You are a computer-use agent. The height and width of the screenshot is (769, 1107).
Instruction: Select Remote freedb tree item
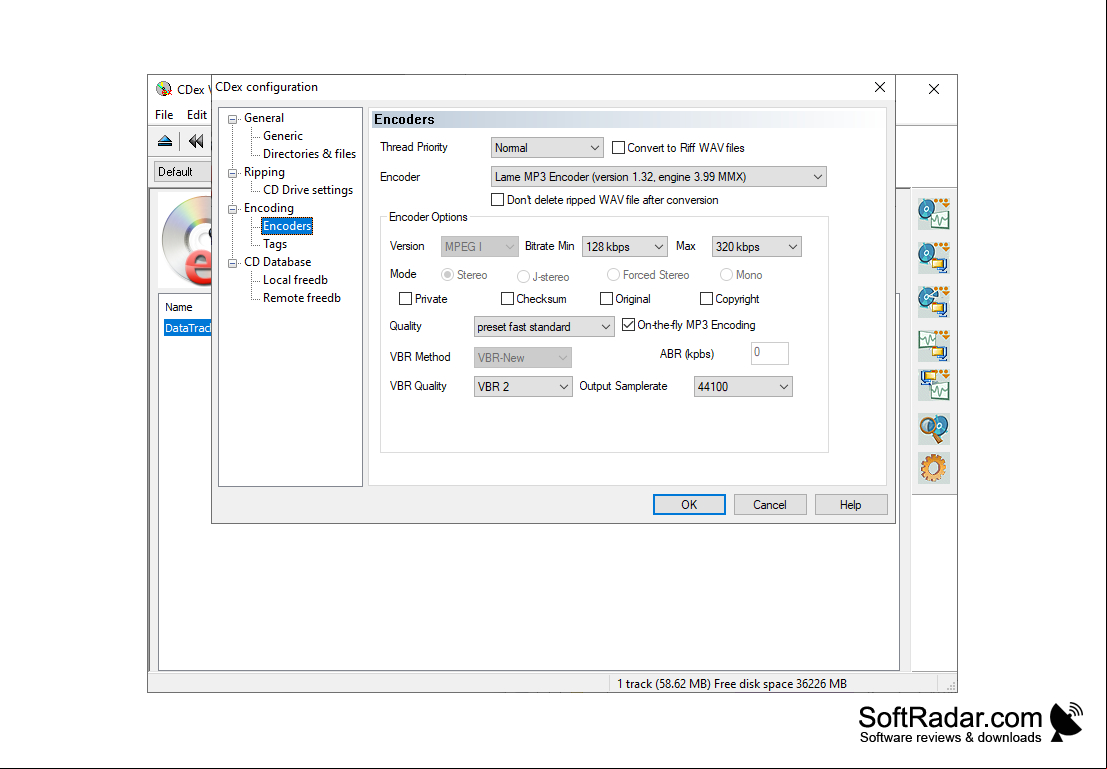pos(301,297)
